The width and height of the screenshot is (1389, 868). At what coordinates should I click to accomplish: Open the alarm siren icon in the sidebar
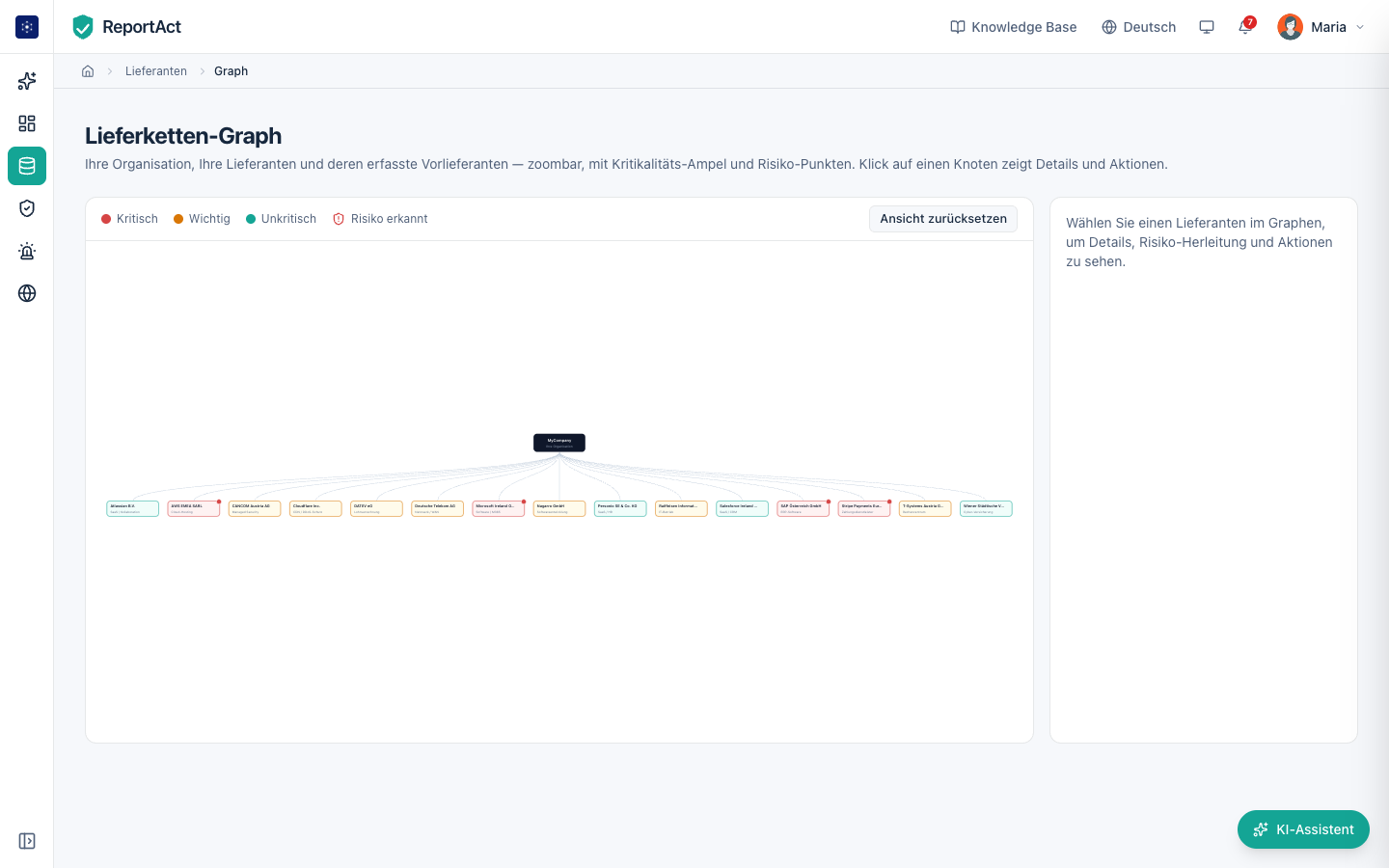point(27,251)
